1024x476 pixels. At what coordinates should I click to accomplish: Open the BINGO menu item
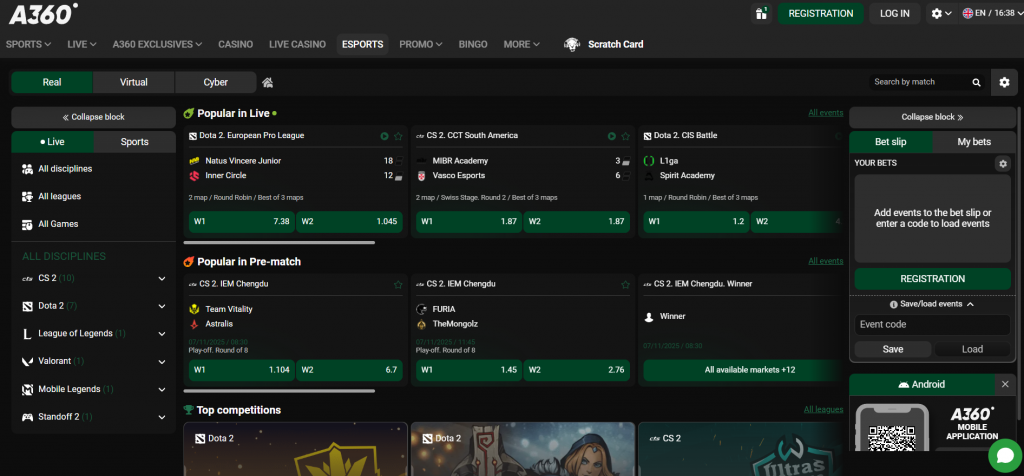coord(473,44)
